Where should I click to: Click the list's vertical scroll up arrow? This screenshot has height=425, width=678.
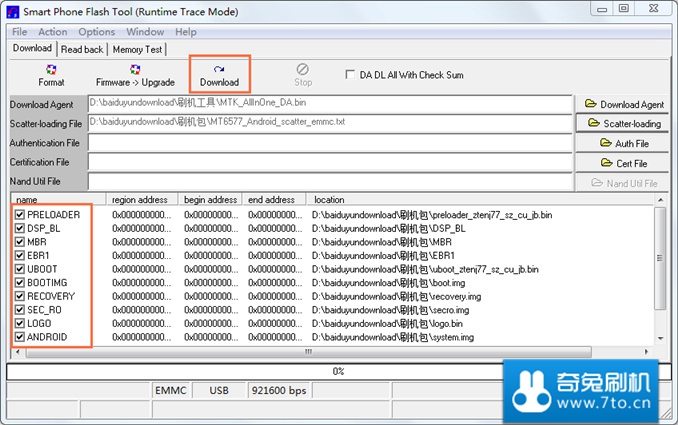pyautogui.click(x=660, y=200)
